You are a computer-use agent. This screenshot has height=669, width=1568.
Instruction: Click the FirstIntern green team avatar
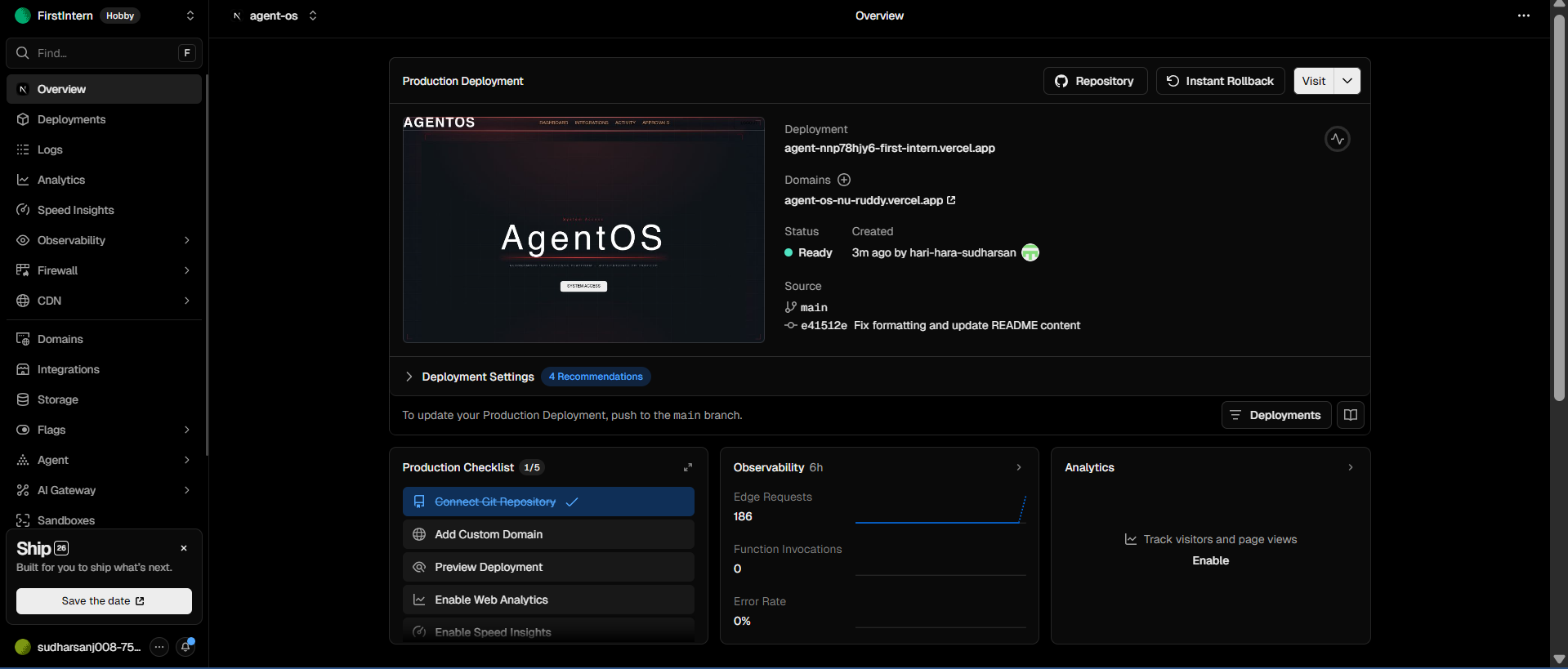[23, 16]
